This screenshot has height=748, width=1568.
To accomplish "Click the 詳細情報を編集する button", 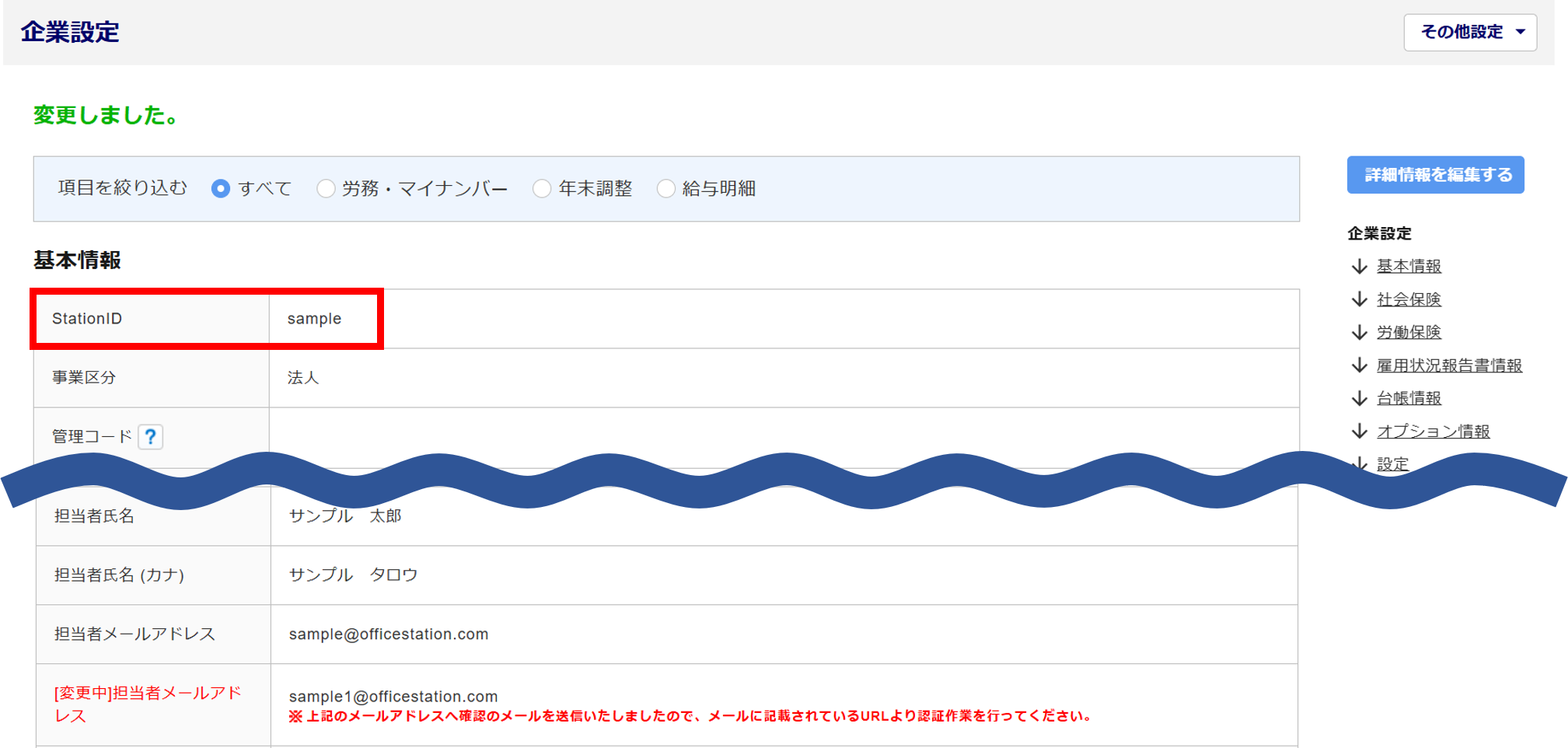I will (1435, 175).
